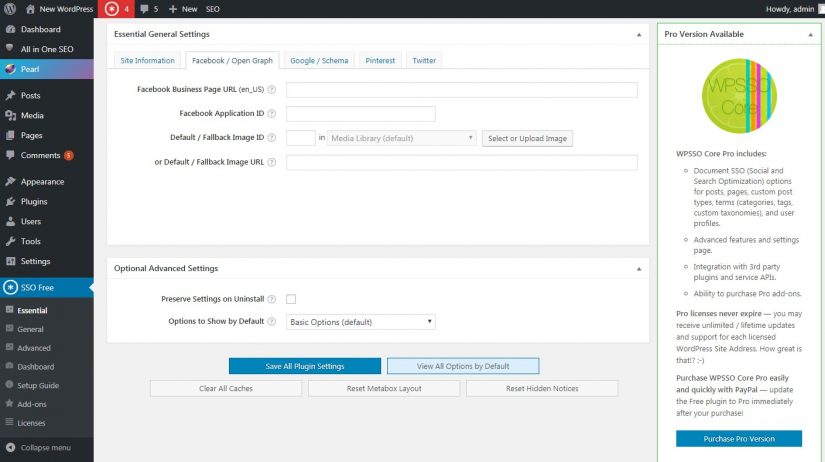825x462 pixels.
Task: Open the Add-ons submenu item
Action: coord(32,404)
